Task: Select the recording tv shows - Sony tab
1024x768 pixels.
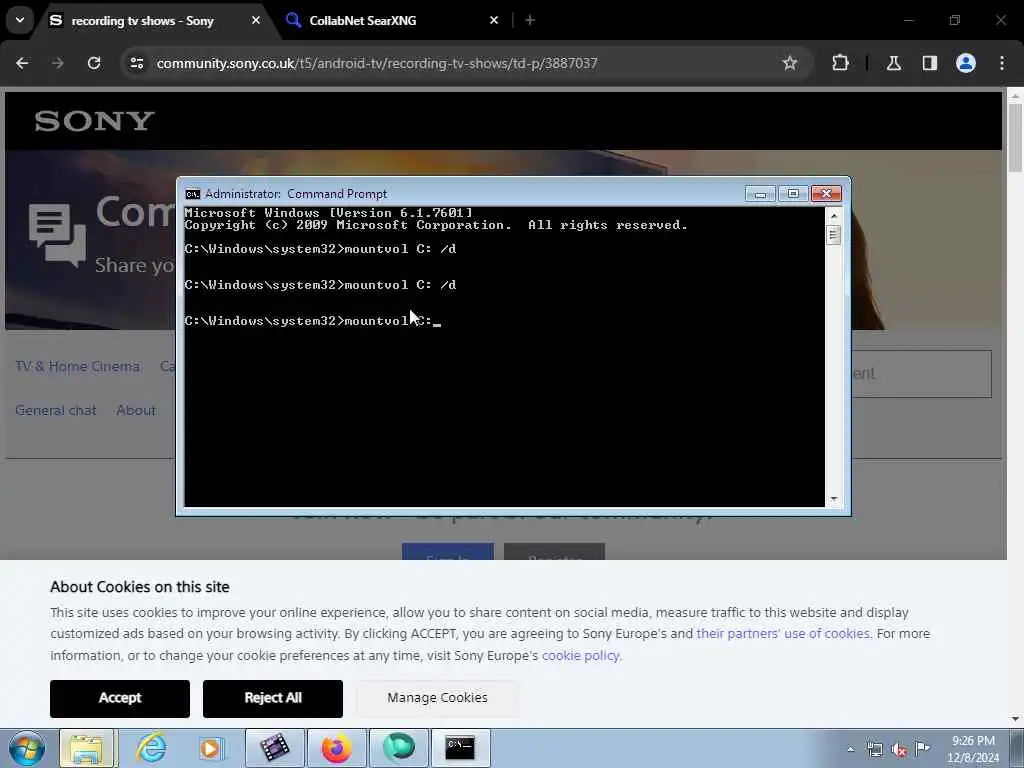Action: click(142, 20)
